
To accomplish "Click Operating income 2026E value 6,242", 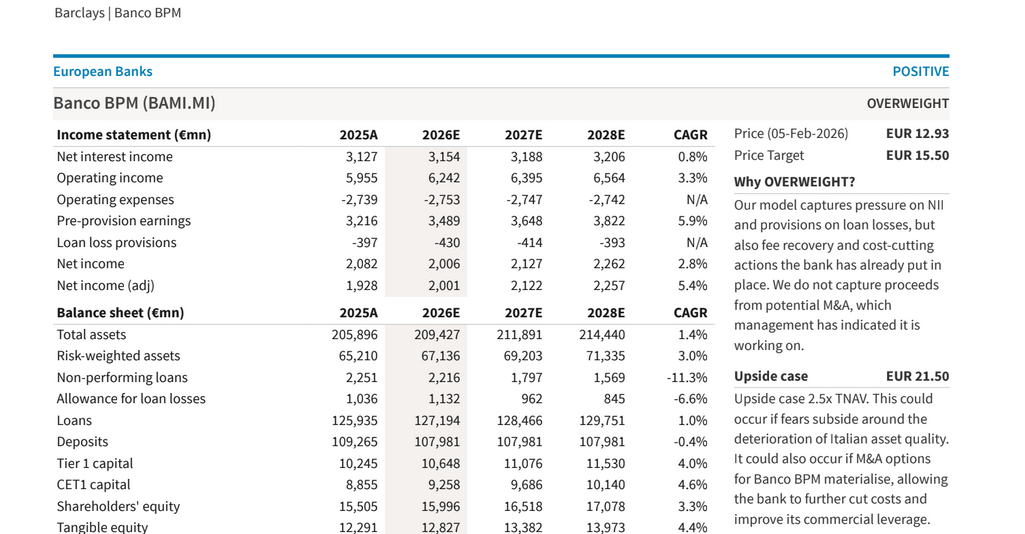I will pos(444,178).
